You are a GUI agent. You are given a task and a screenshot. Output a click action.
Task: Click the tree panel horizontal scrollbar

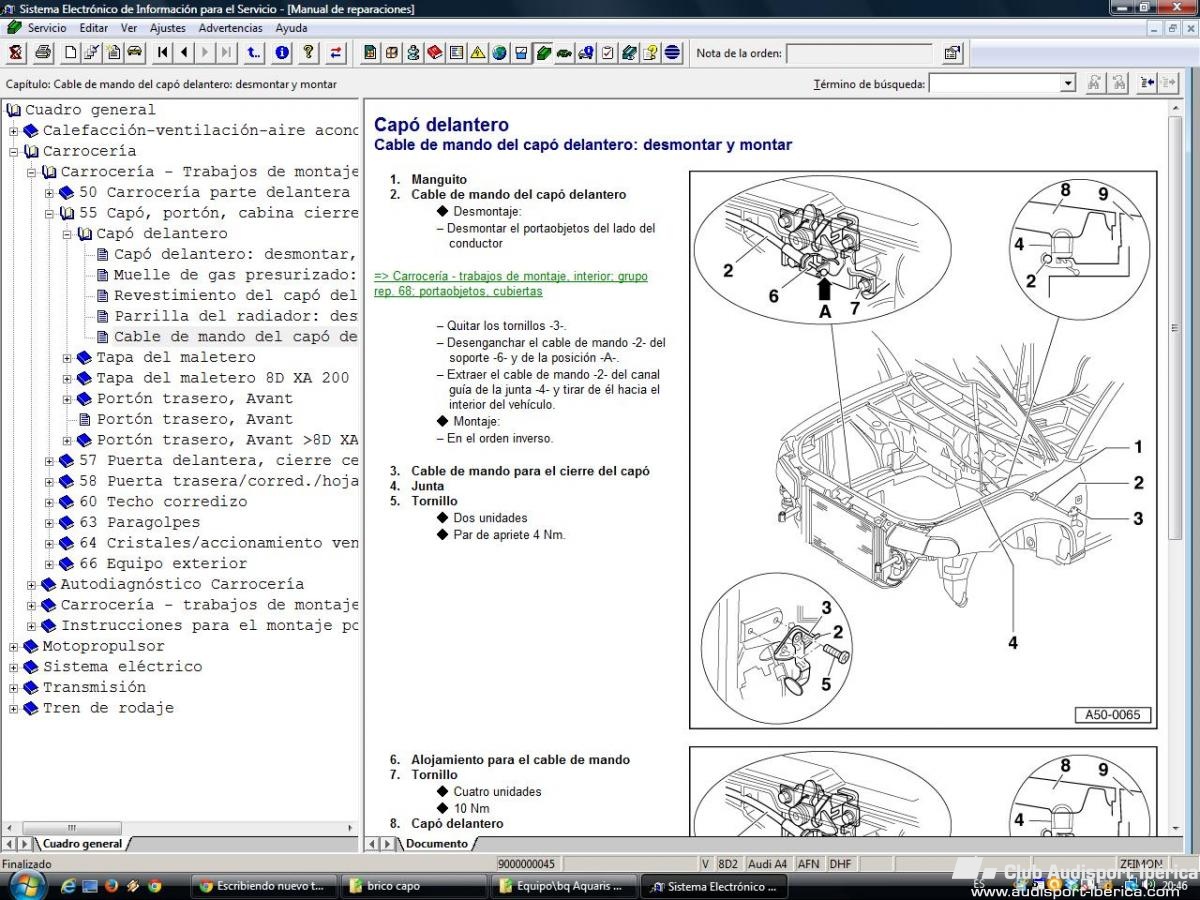pos(71,828)
